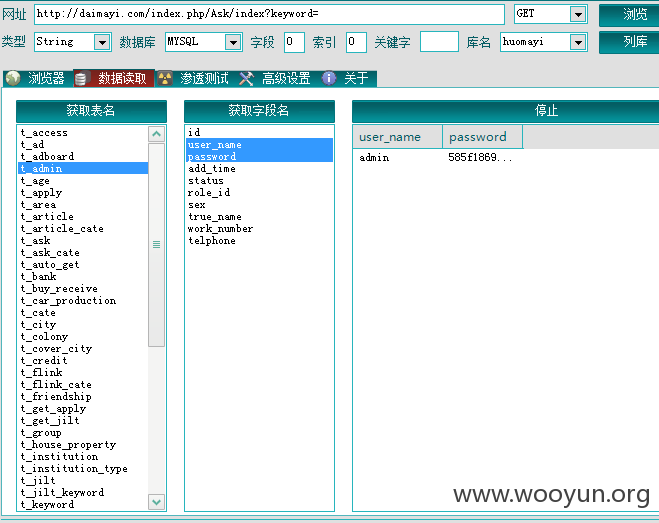Click the password column header
The image size is (659, 523).
pos(482,137)
